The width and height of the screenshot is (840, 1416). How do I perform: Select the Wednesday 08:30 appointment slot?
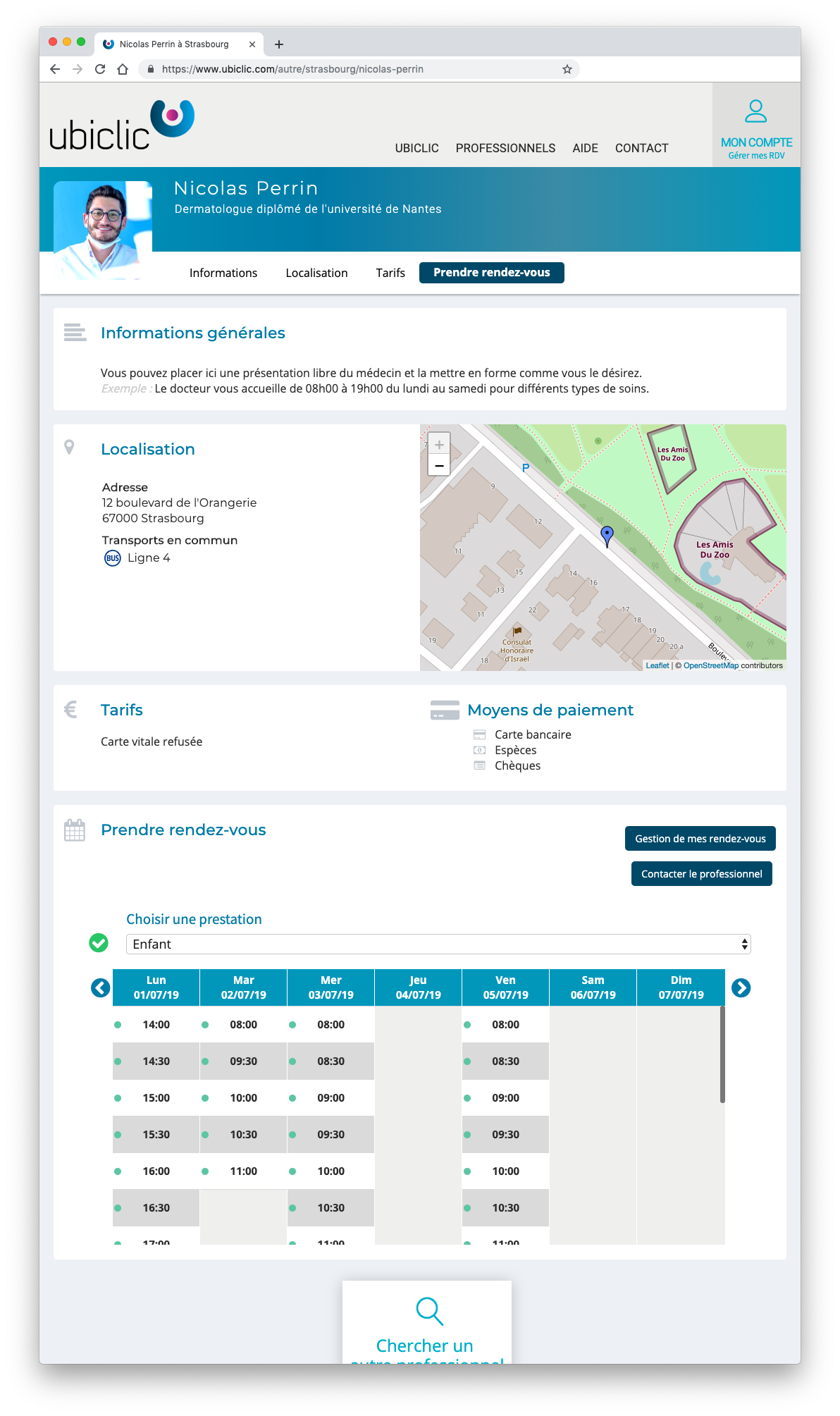click(331, 1061)
